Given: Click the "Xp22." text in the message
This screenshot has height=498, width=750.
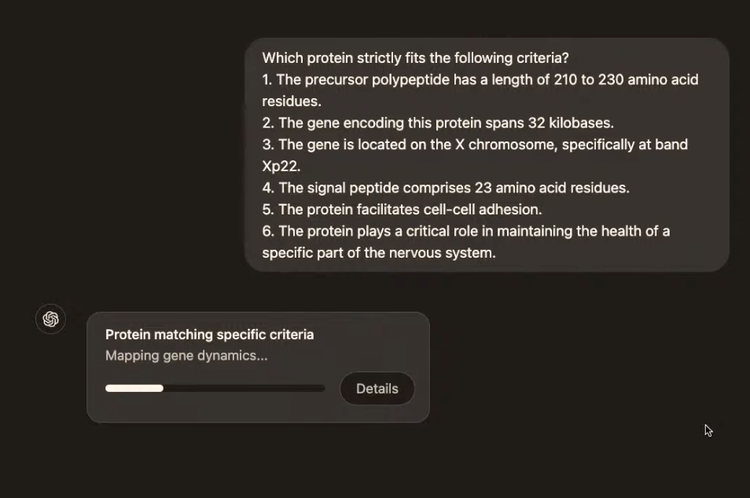Looking at the screenshot, I should pyautogui.click(x=281, y=166).
